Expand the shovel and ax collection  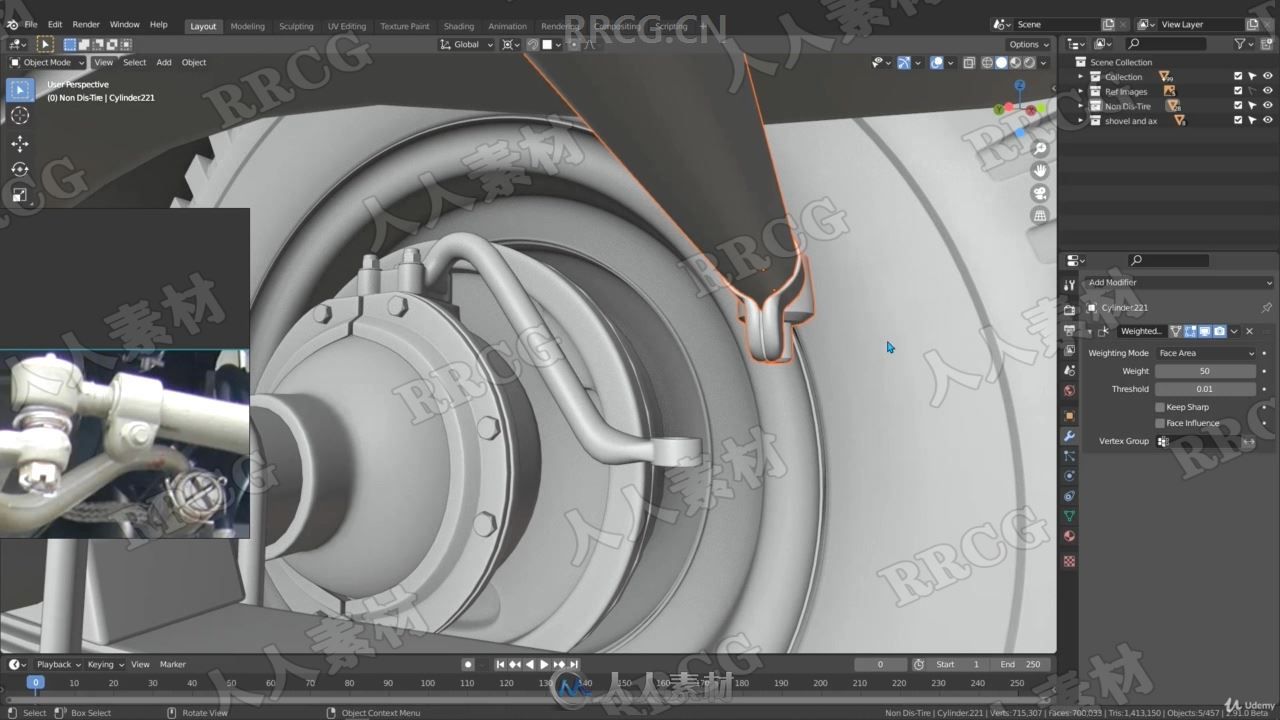(1080, 120)
